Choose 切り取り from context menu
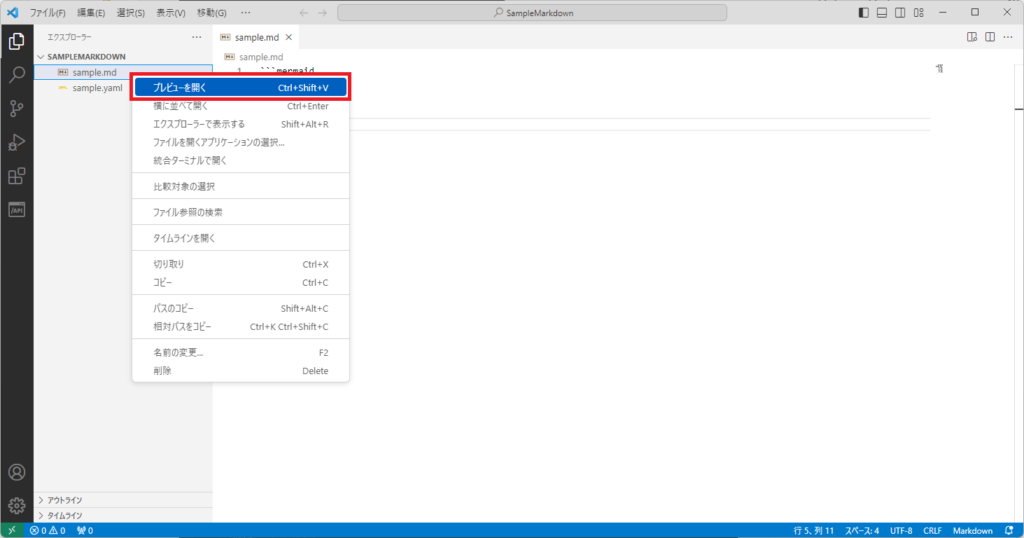Image resolution: width=1024 pixels, height=538 pixels. click(x=240, y=264)
